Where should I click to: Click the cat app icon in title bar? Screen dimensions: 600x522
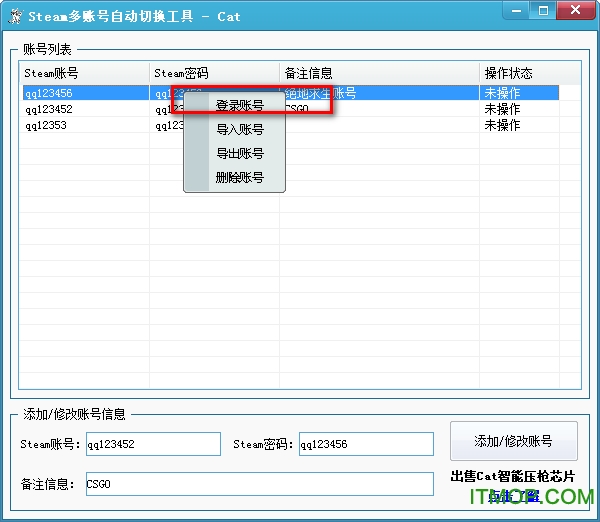(x=16, y=16)
